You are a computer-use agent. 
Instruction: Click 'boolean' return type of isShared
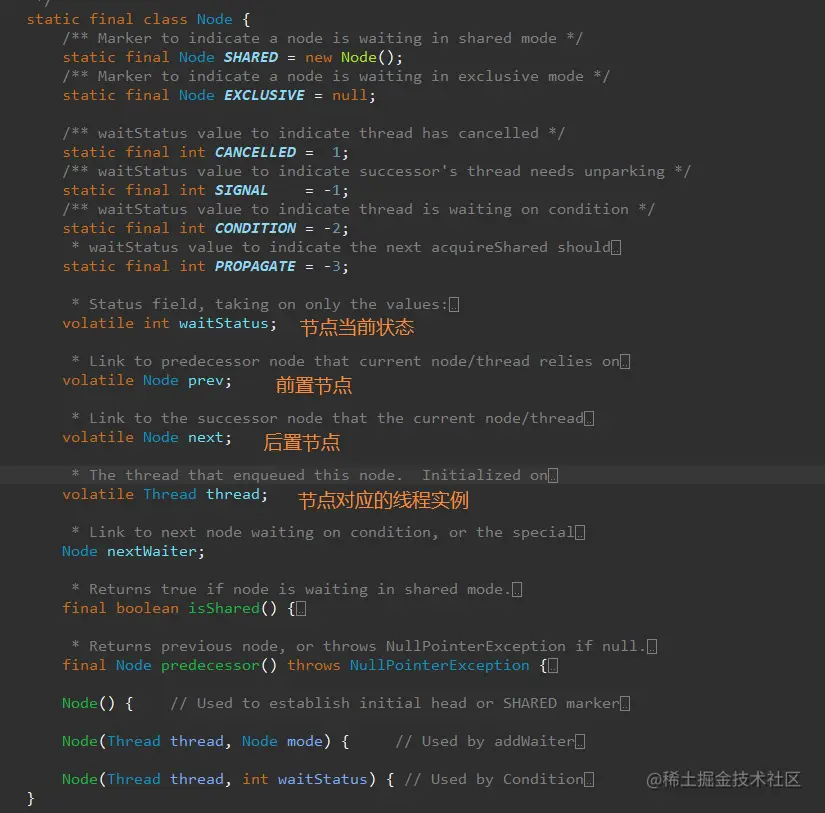(x=147, y=608)
